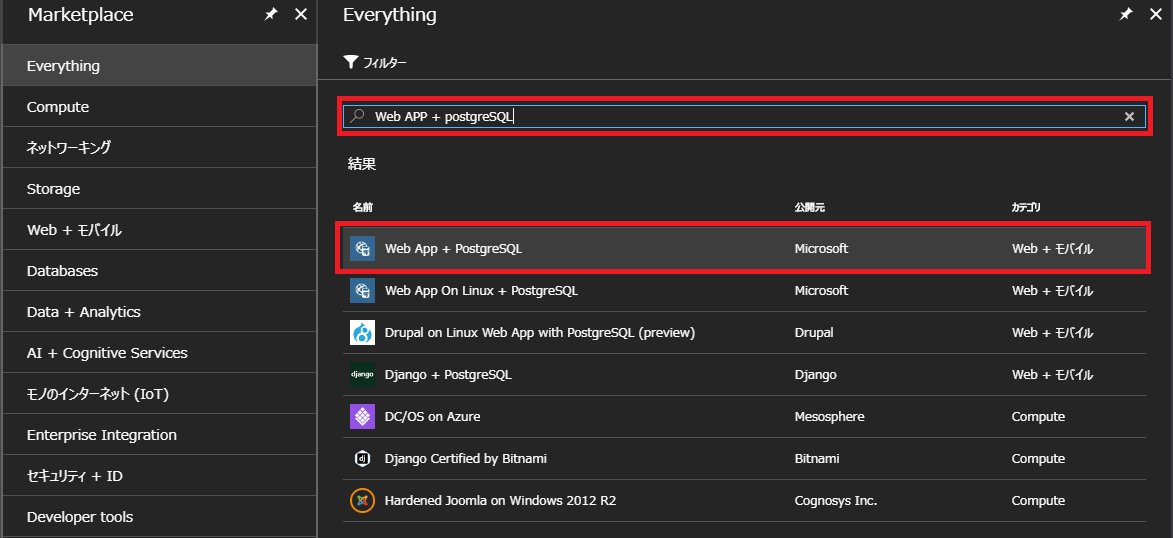1173x538 pixels.
Task: Select Django Certified by Bitnami name
Action: coord(465,458)
